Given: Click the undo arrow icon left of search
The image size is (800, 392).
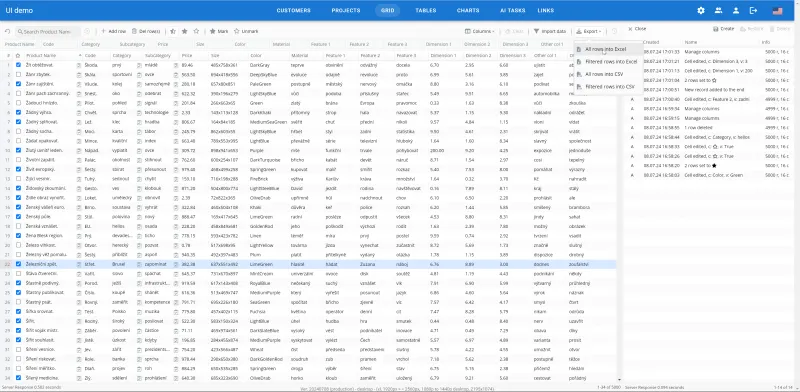Looking at the screenshot, I should point(8,31).
